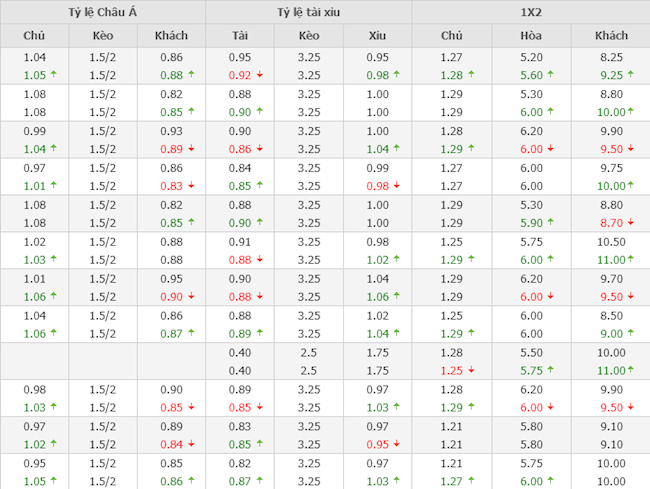
Task: Click the 8.25 odds value
Action: tap(610, 58)
